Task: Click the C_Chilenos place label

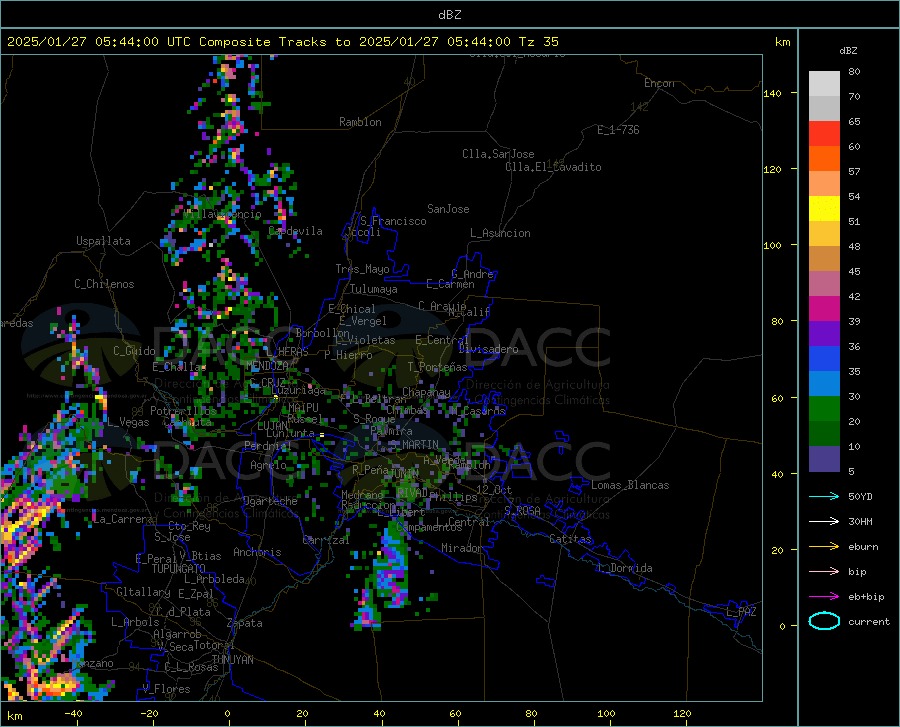Action: [104, 284]
